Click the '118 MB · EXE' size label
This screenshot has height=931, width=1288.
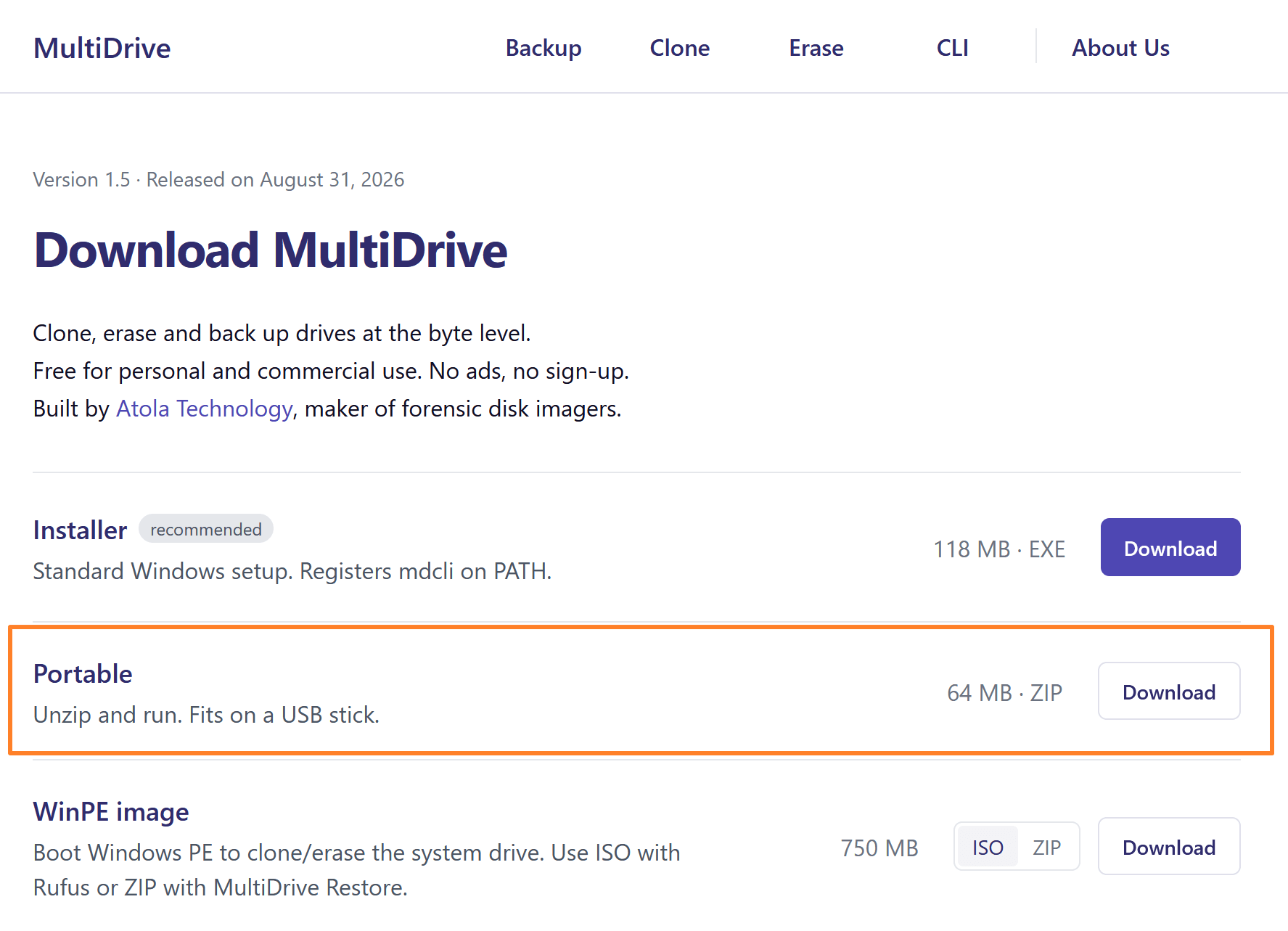(x=999, y=549)
